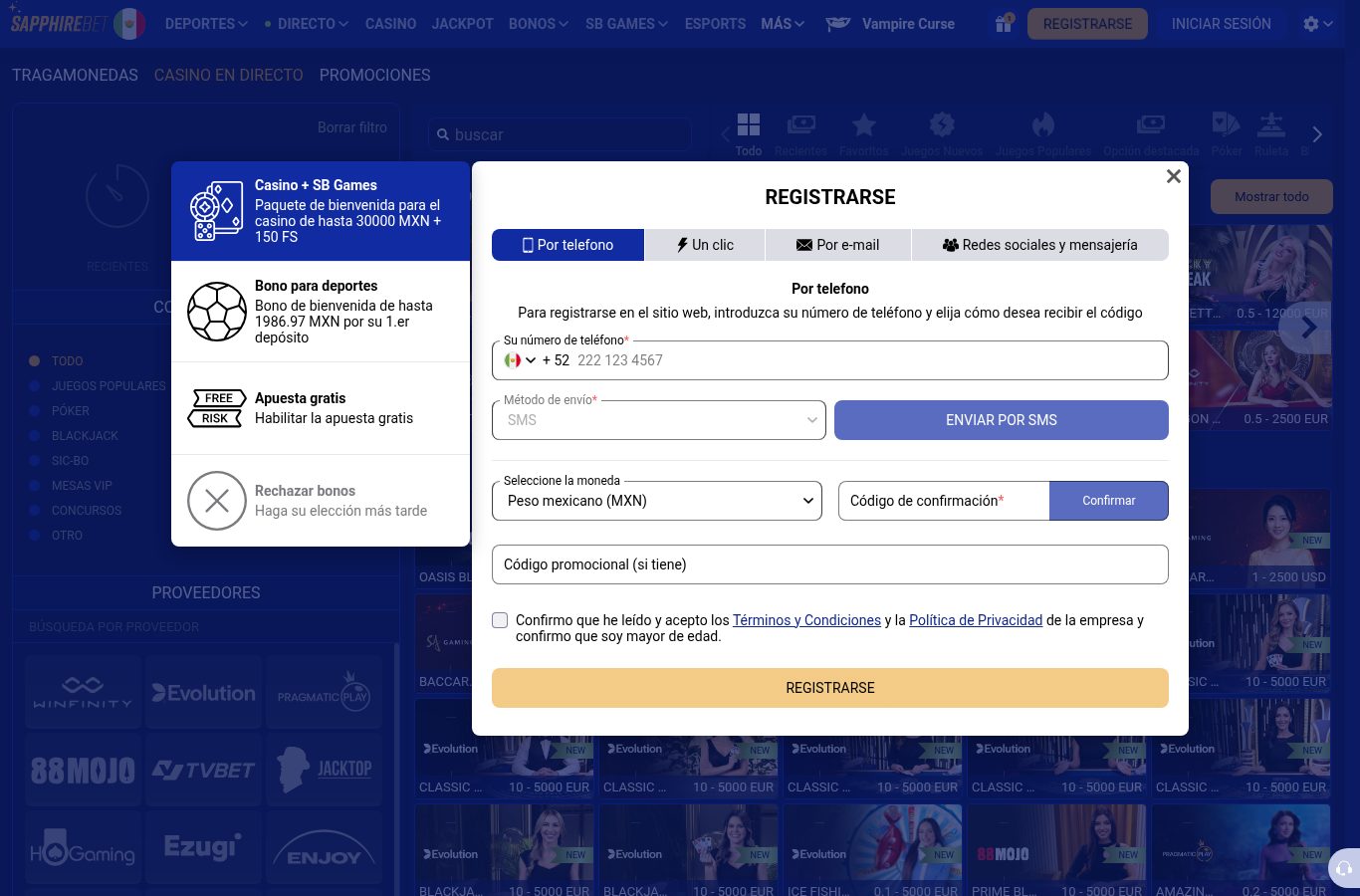
Task: Click the INICIAR SESIÓN button
Action: click(1222, 24)
